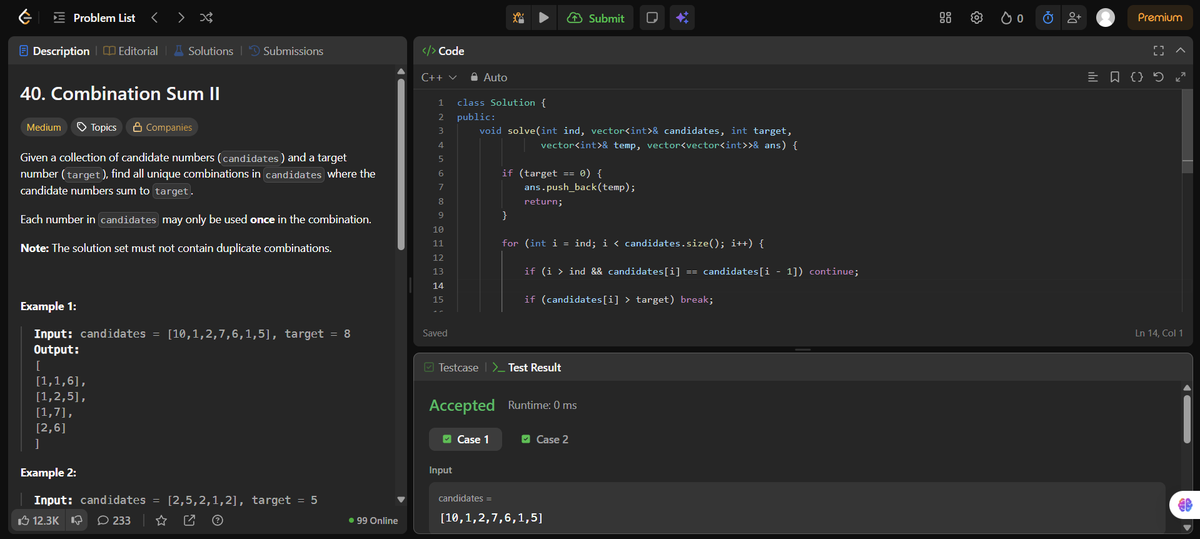Click the streak flame counter

pyautogui.click(x=1012, y=18)
